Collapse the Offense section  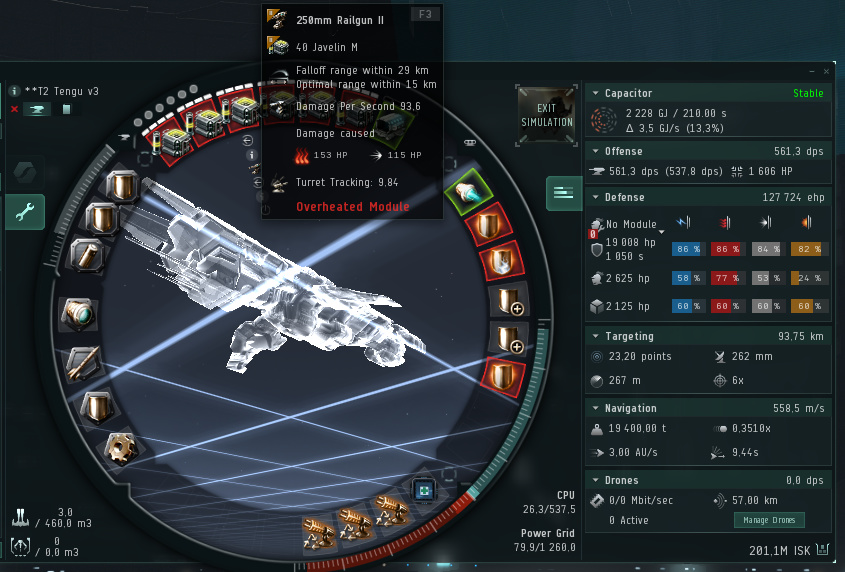(595, 151)
